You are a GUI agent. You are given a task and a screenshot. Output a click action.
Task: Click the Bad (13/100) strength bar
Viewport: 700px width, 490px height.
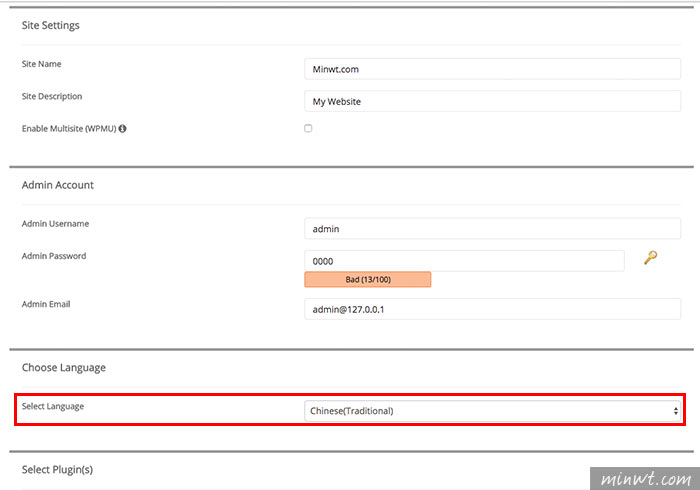coord(368,279)
